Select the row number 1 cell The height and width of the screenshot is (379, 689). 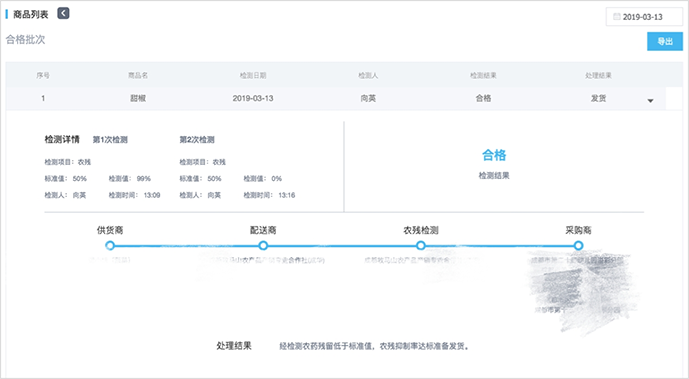43,98
